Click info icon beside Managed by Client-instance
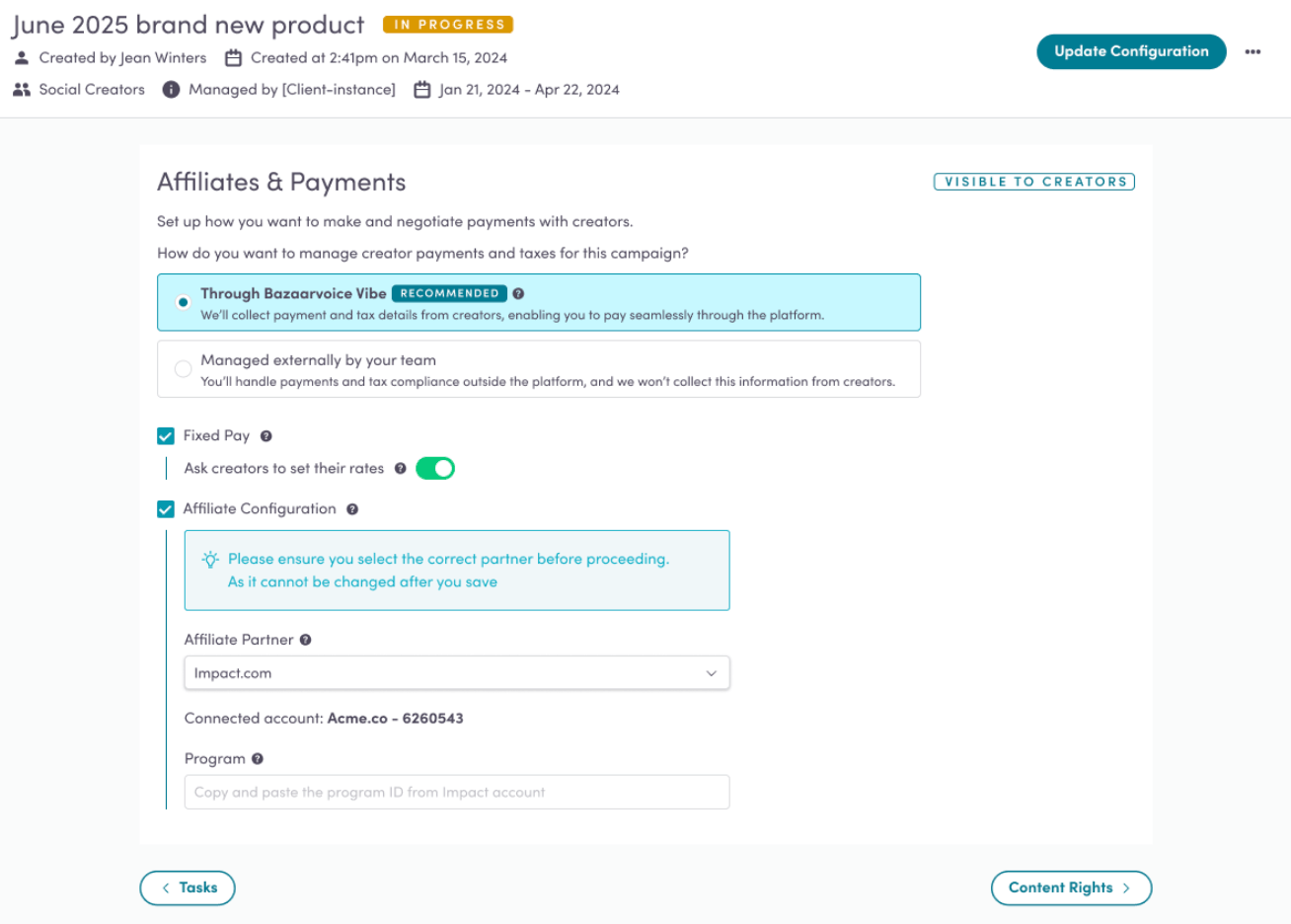The width and height of the screenshot is (1291, 924). tap(171, 90)
